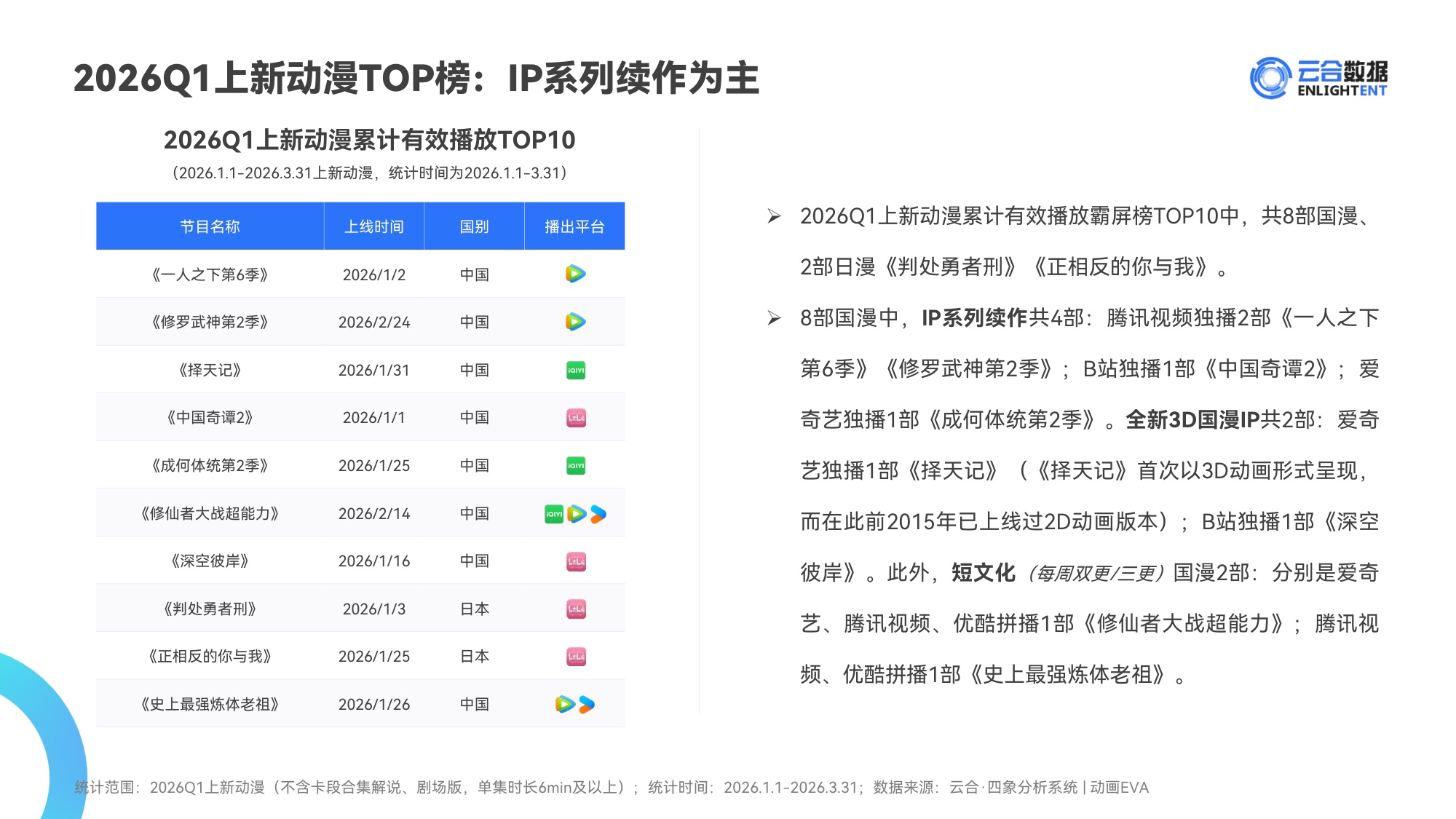Click the date 2026/1/31
Screen dimensions: 1456x819
tap(374, 370)
